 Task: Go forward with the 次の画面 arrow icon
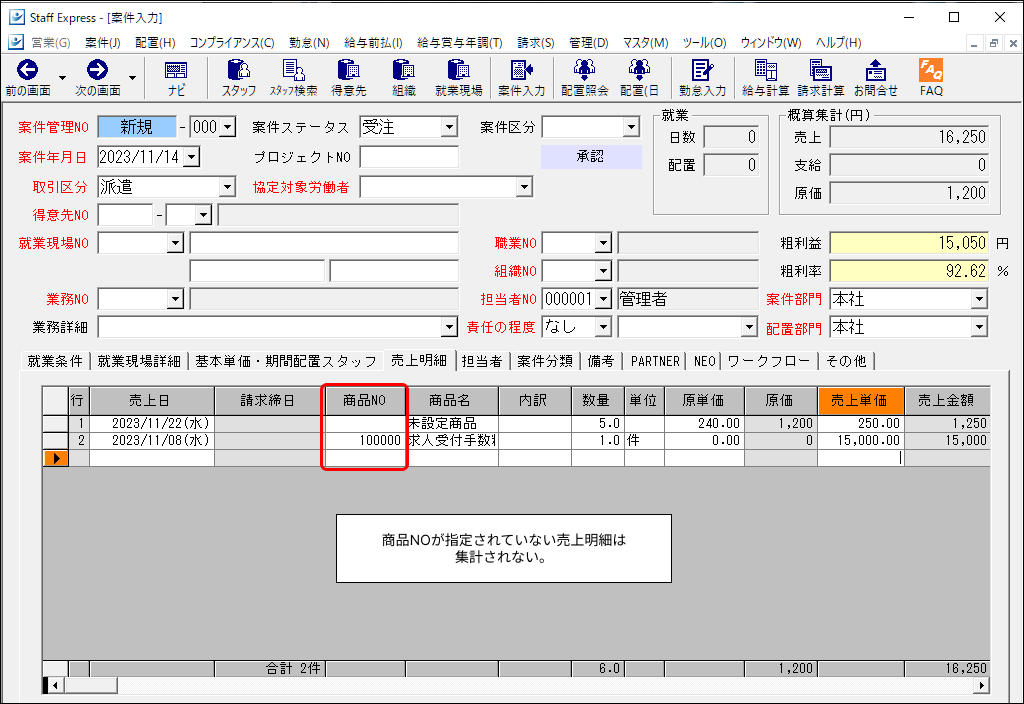click(97, 71)
